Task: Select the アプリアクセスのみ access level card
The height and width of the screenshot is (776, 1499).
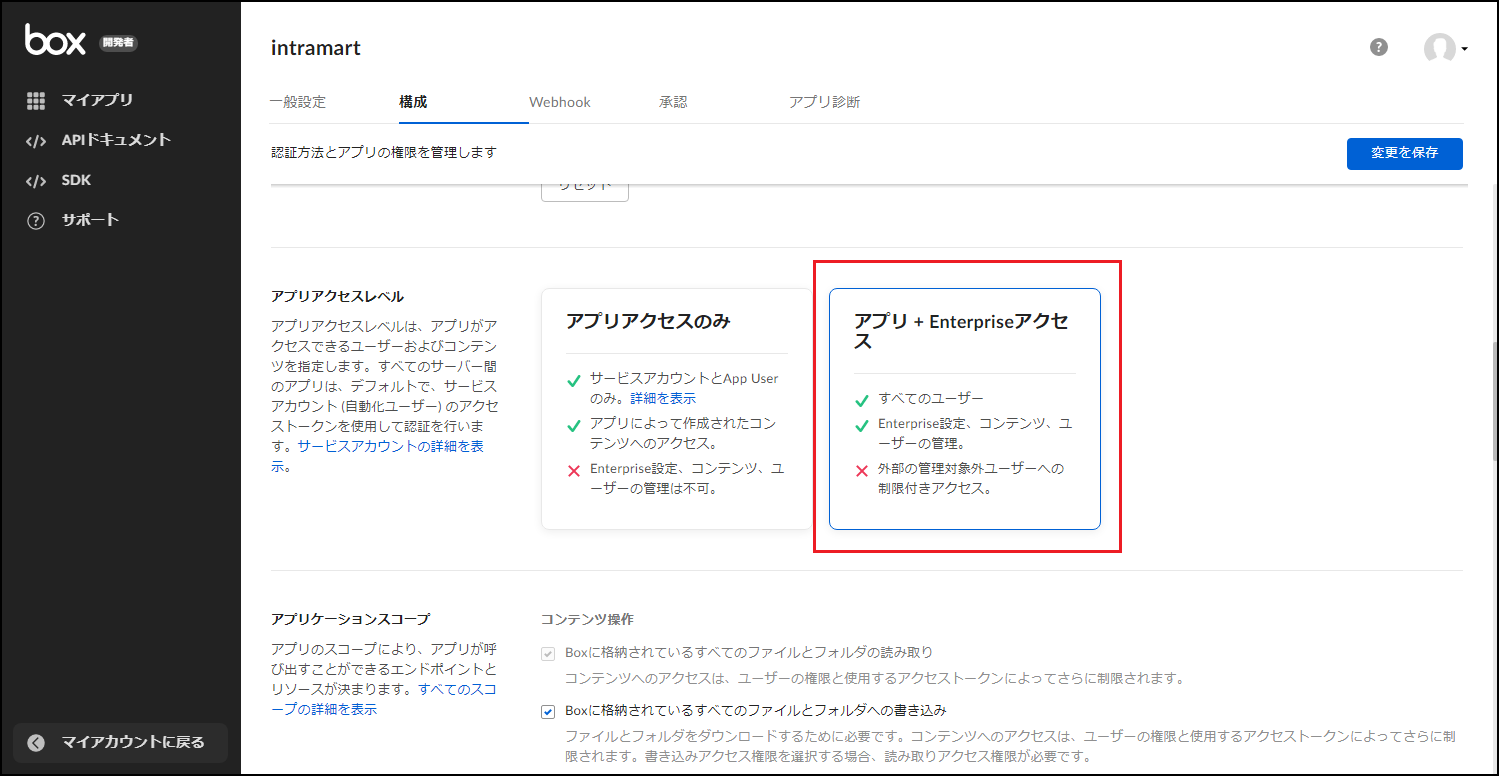Action: point(676,408)
